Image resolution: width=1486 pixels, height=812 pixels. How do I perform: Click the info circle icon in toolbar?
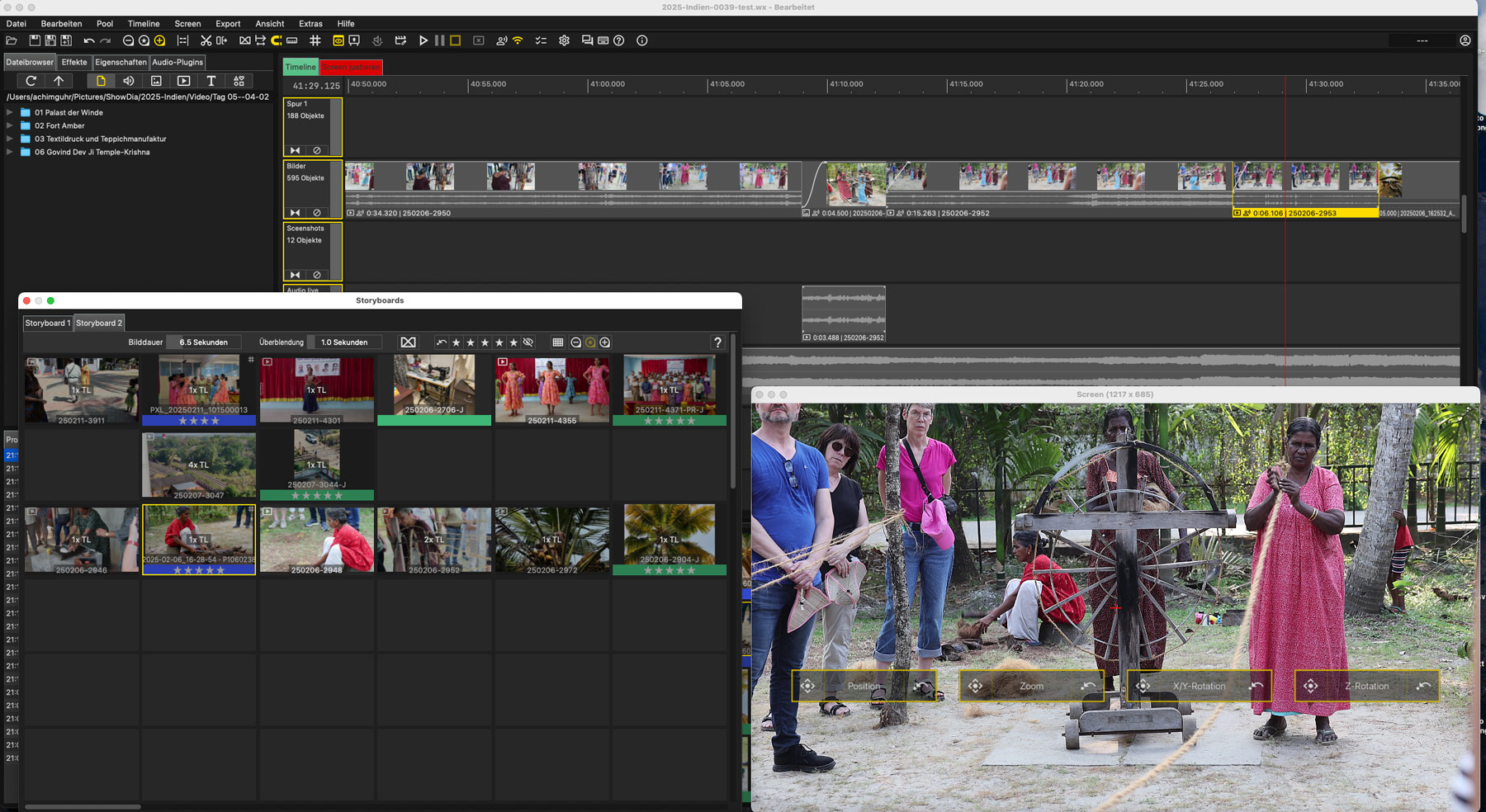pos(642,40)
